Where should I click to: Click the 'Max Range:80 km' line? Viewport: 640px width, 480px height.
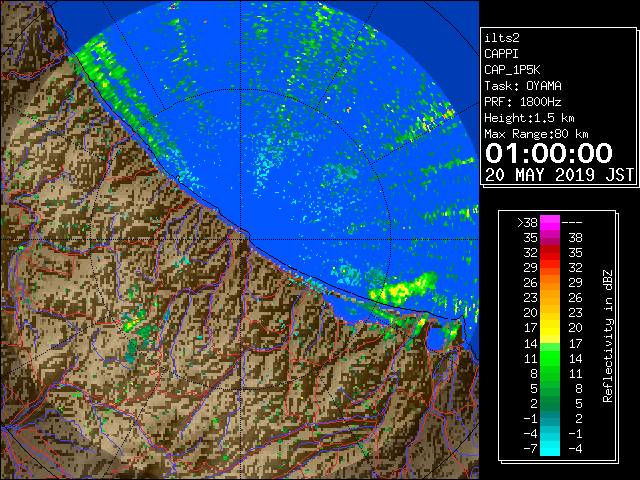536,134
